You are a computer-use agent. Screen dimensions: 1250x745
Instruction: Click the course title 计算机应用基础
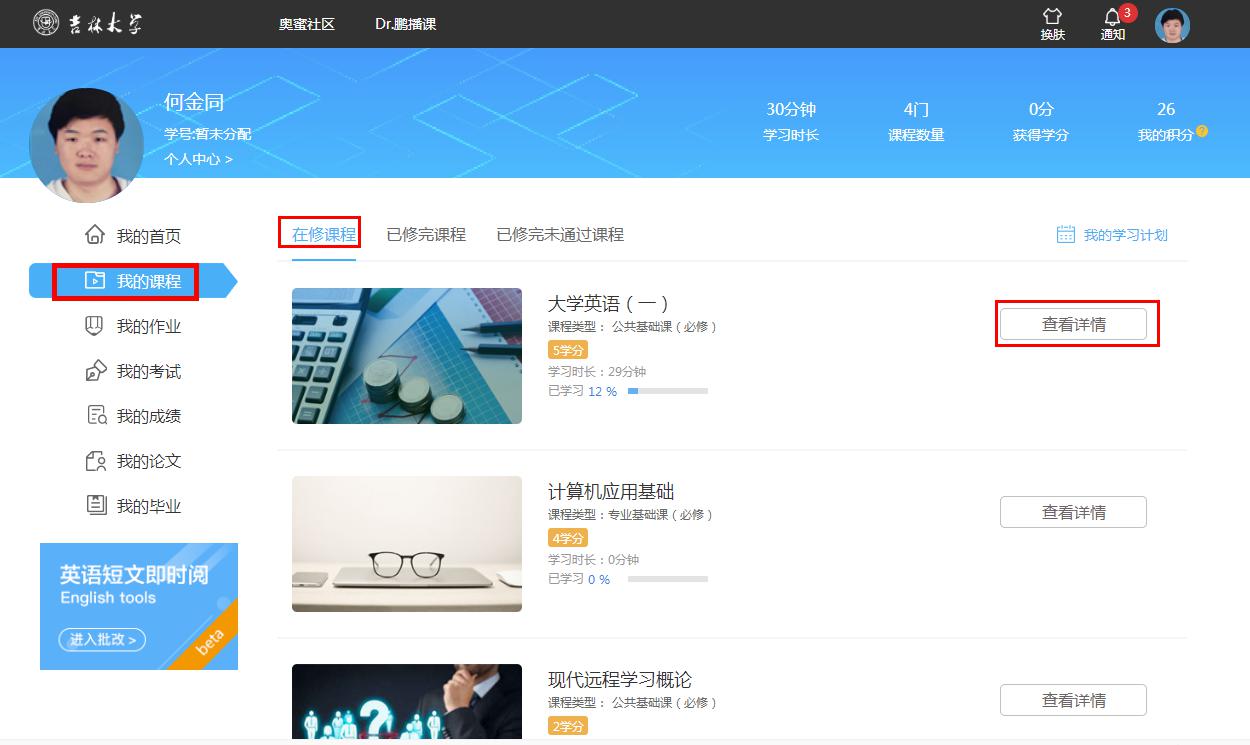click(611, 491)
